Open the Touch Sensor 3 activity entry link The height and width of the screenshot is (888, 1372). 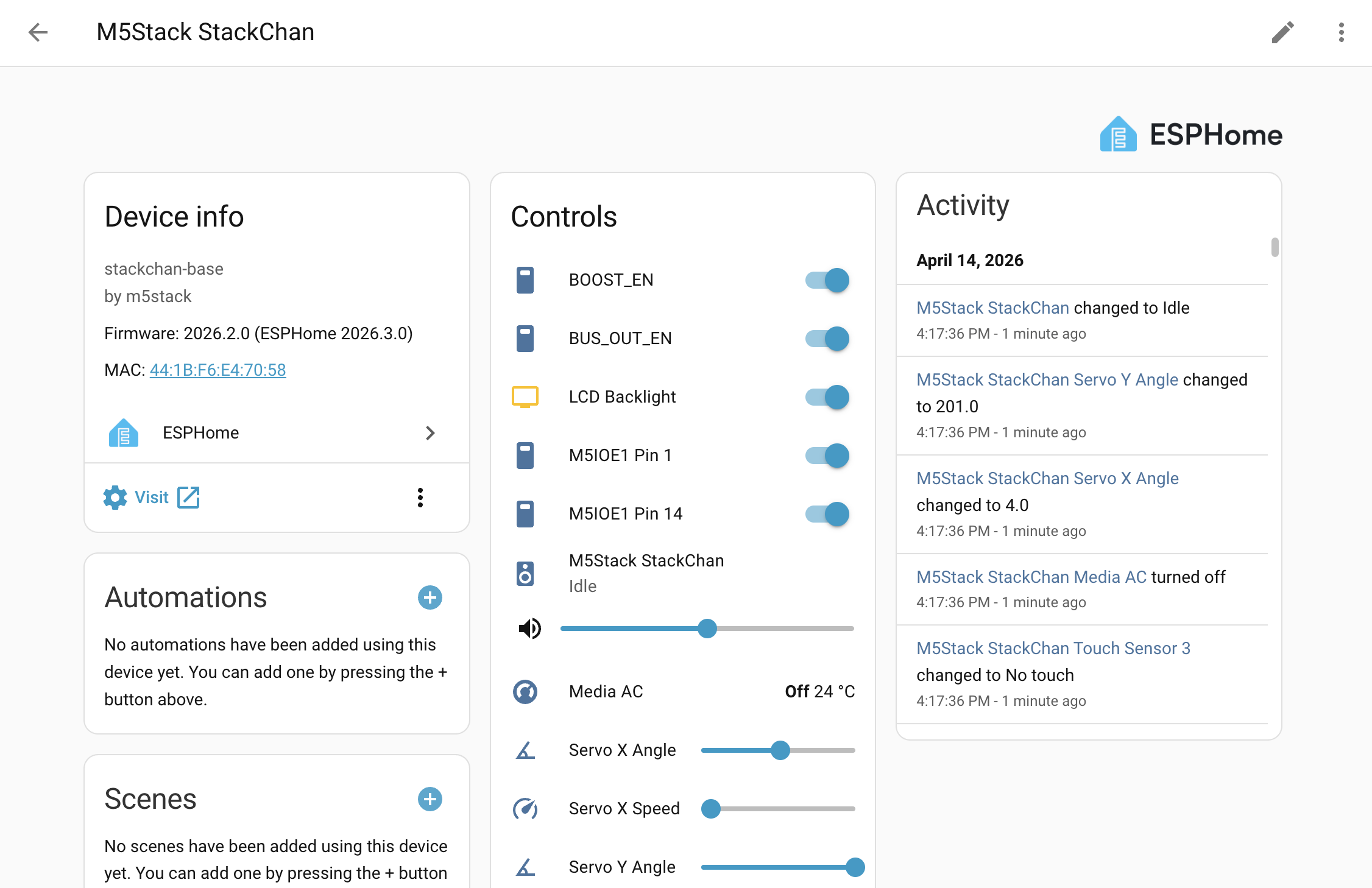point(1053,649)
